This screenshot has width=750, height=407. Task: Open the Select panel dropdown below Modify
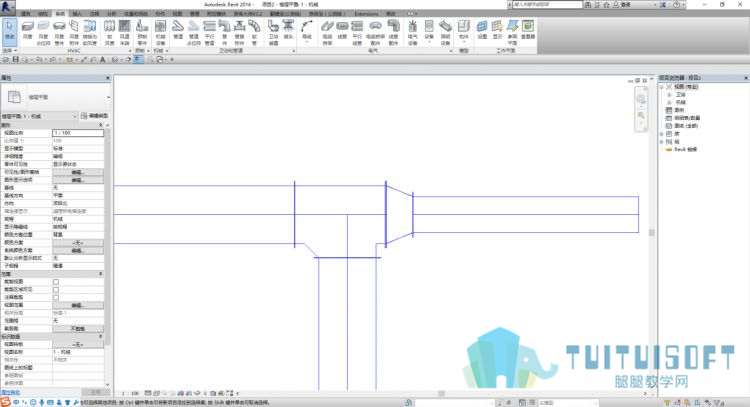pos(10,50)
